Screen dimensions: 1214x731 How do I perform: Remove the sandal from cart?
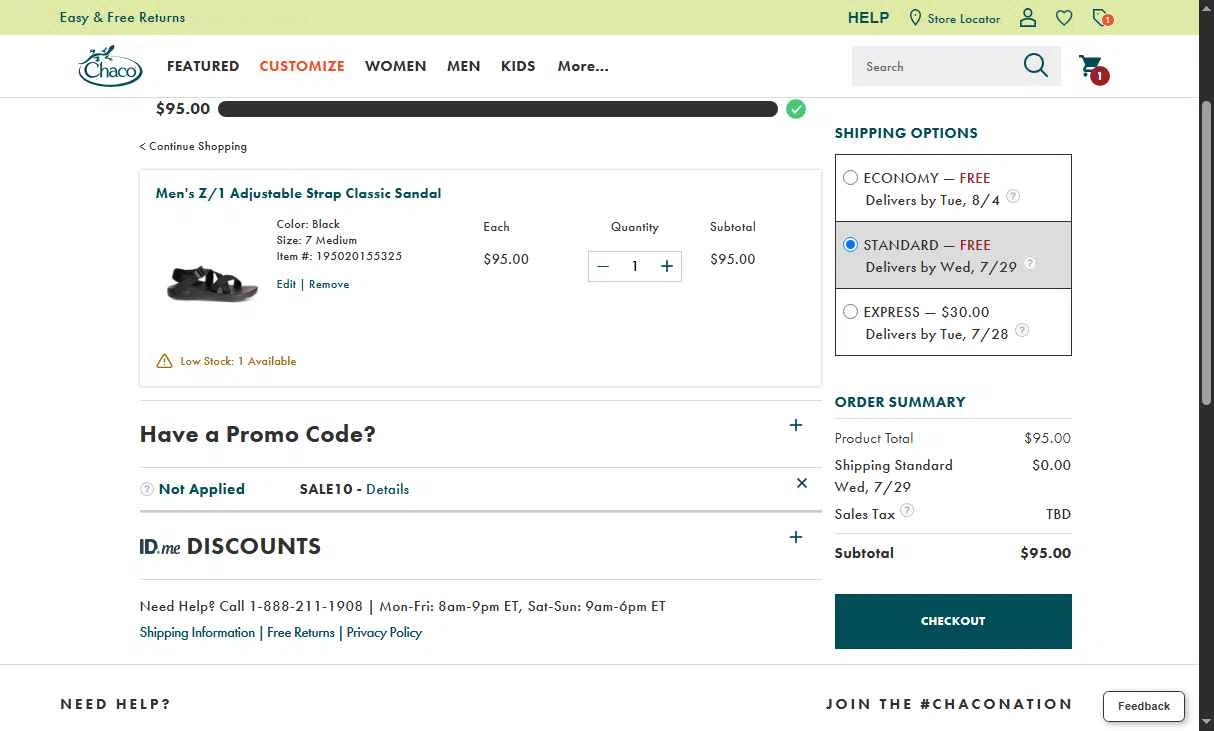coord(329,284)
